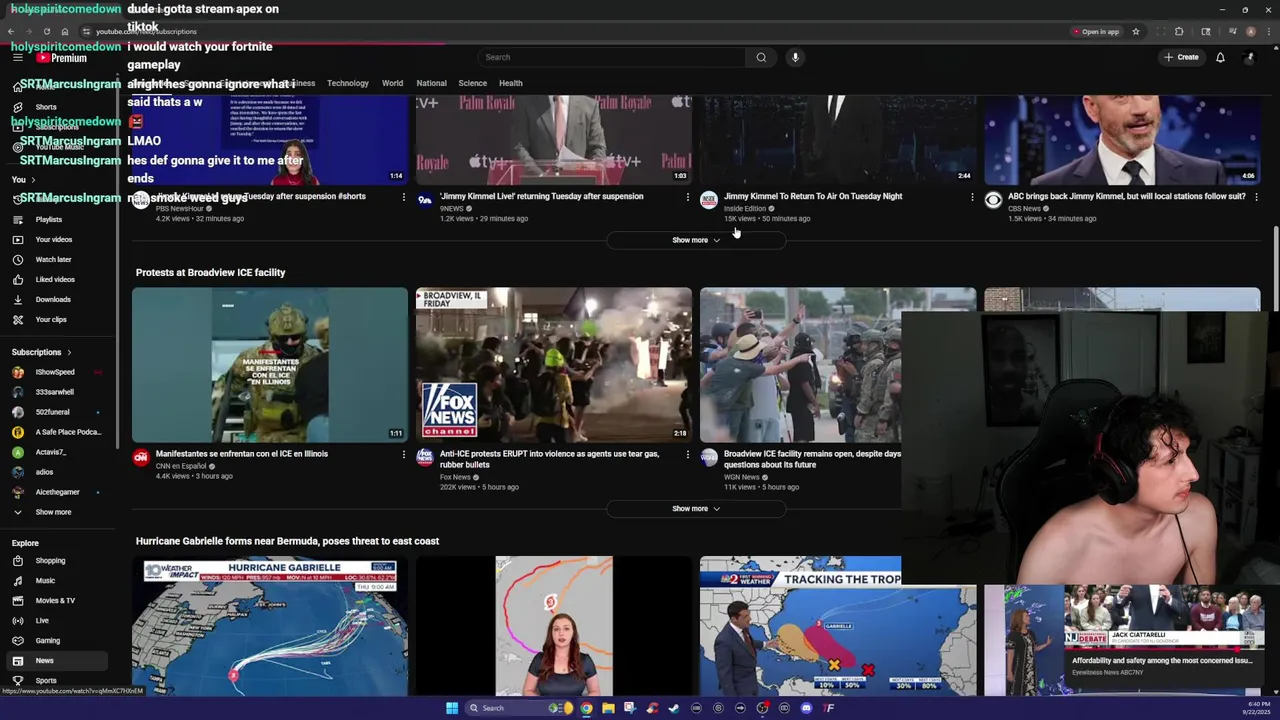
Task: Open the YouTube account avatar menu
Action: [1249, 57]
